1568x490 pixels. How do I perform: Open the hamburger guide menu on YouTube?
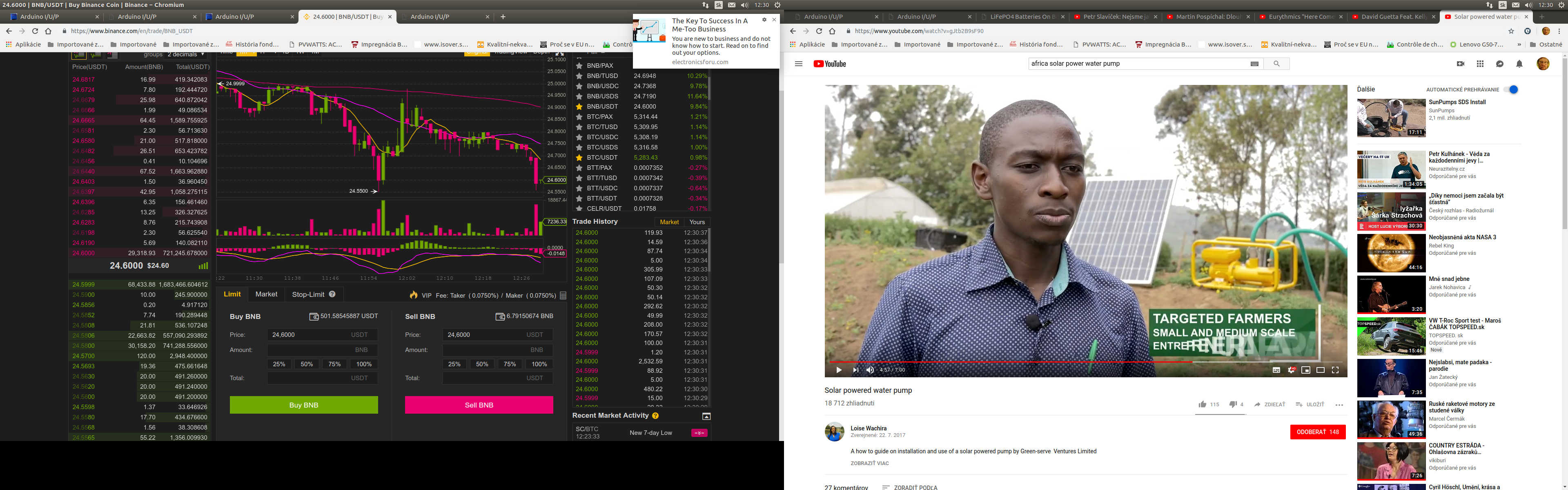(799, 64)
